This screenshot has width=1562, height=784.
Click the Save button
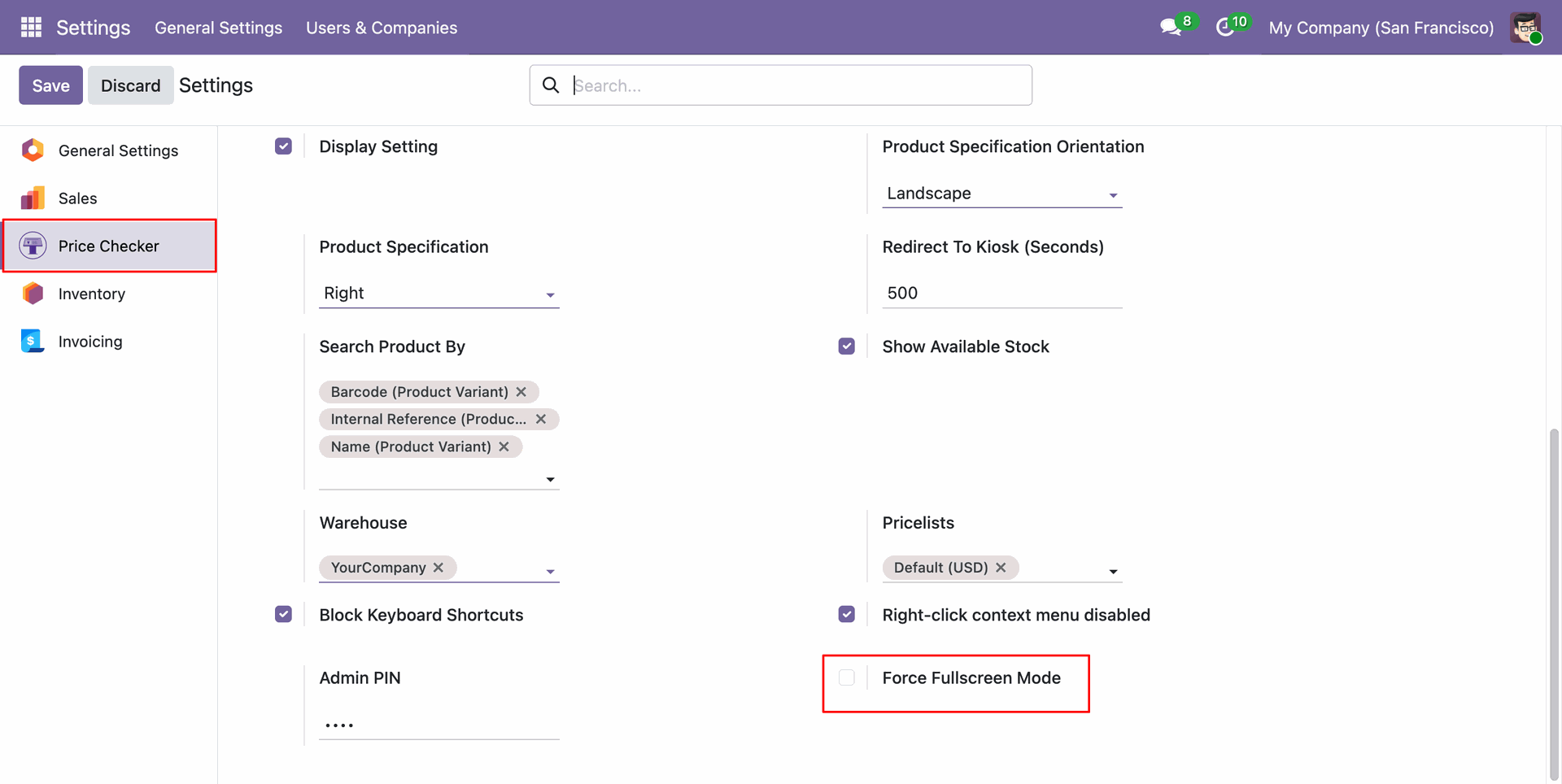click(50, 85)
